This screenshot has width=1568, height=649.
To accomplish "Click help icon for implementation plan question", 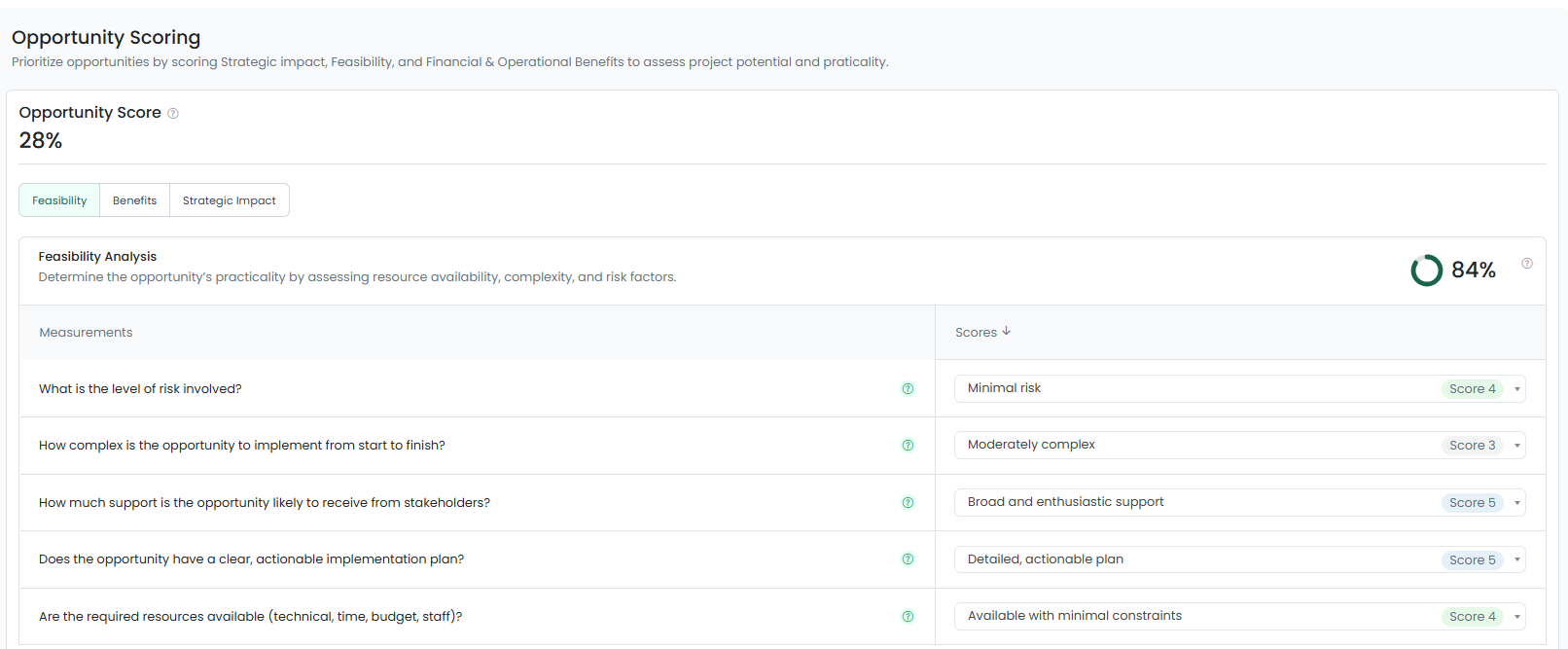I will (x=908, y=559).
